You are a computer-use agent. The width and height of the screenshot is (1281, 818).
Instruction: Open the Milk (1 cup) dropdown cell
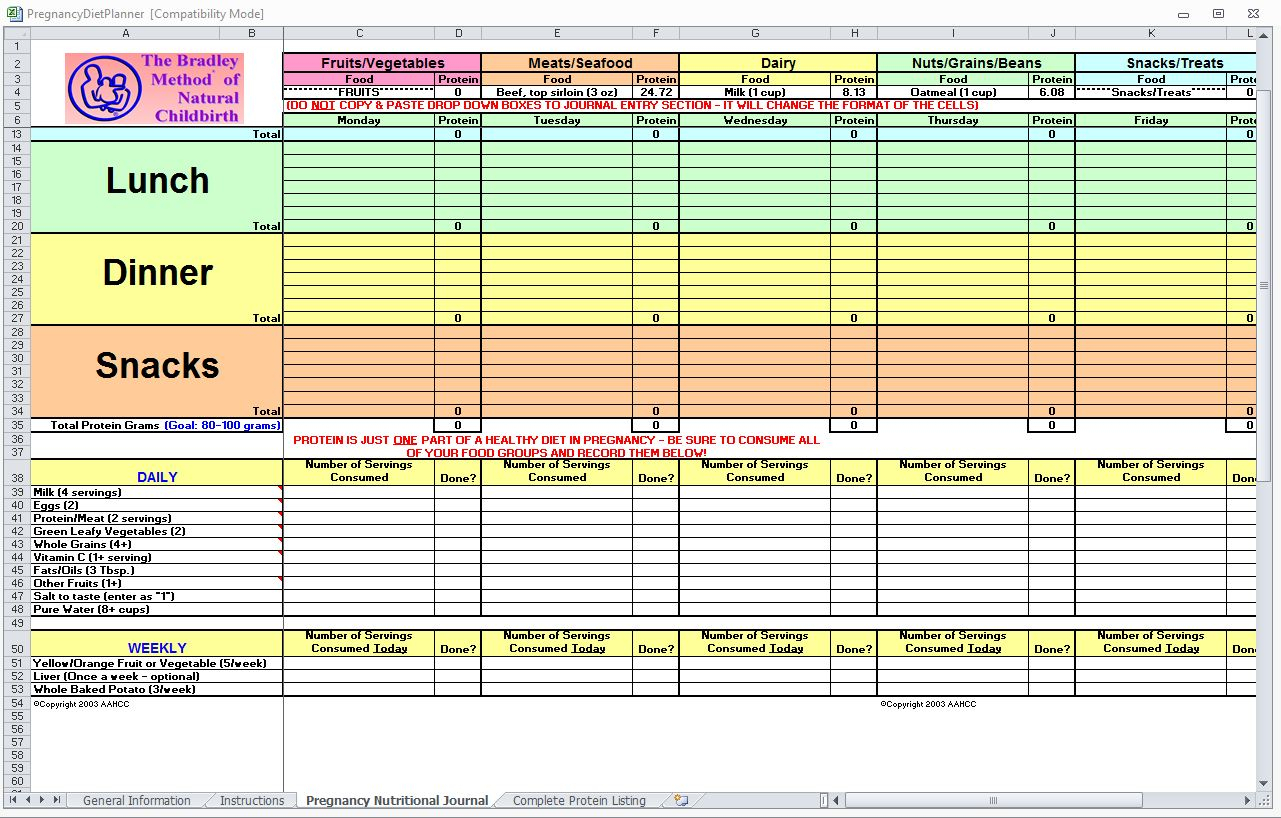tap(755, 92)
